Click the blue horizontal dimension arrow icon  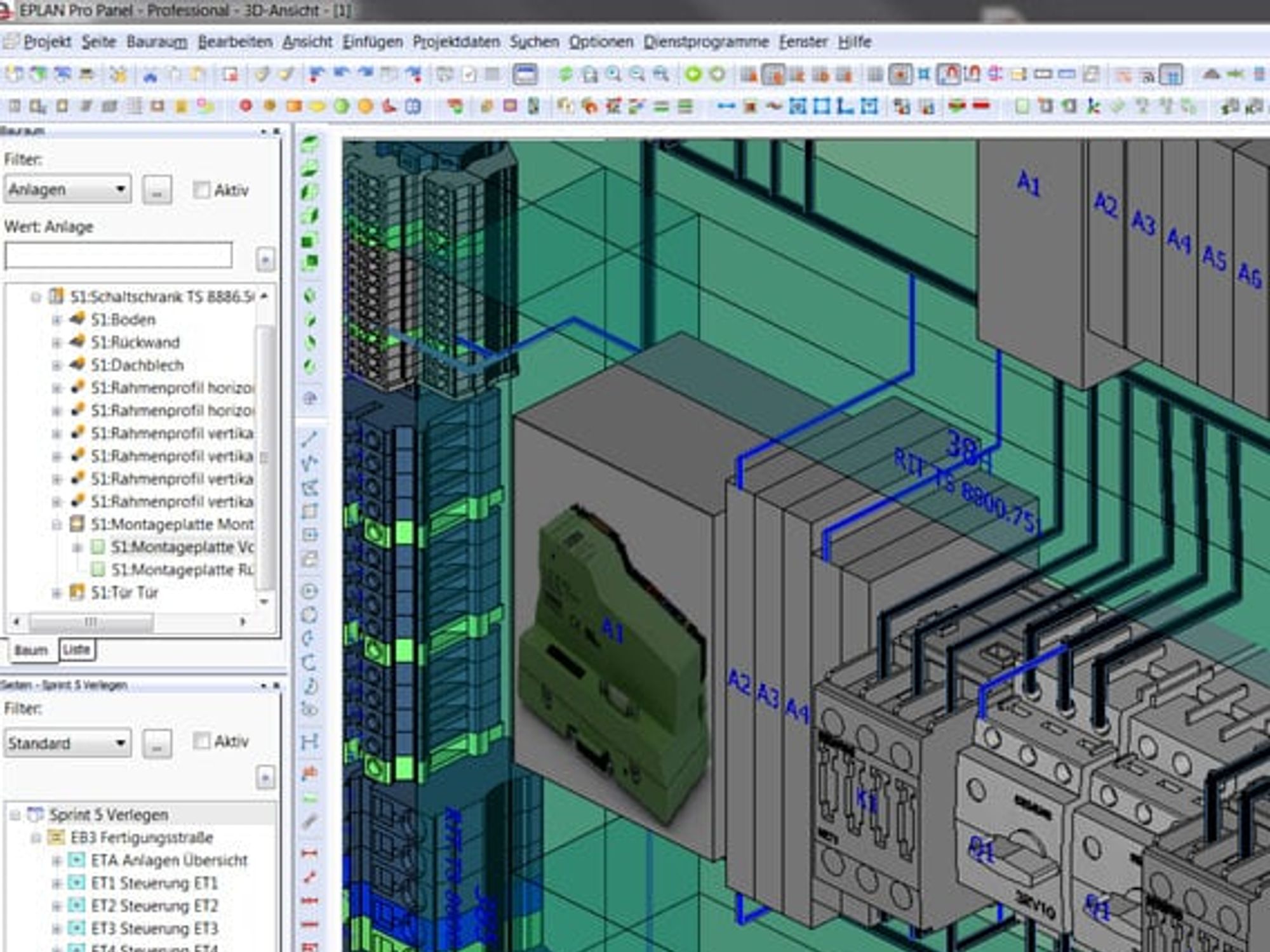(726, 106)
